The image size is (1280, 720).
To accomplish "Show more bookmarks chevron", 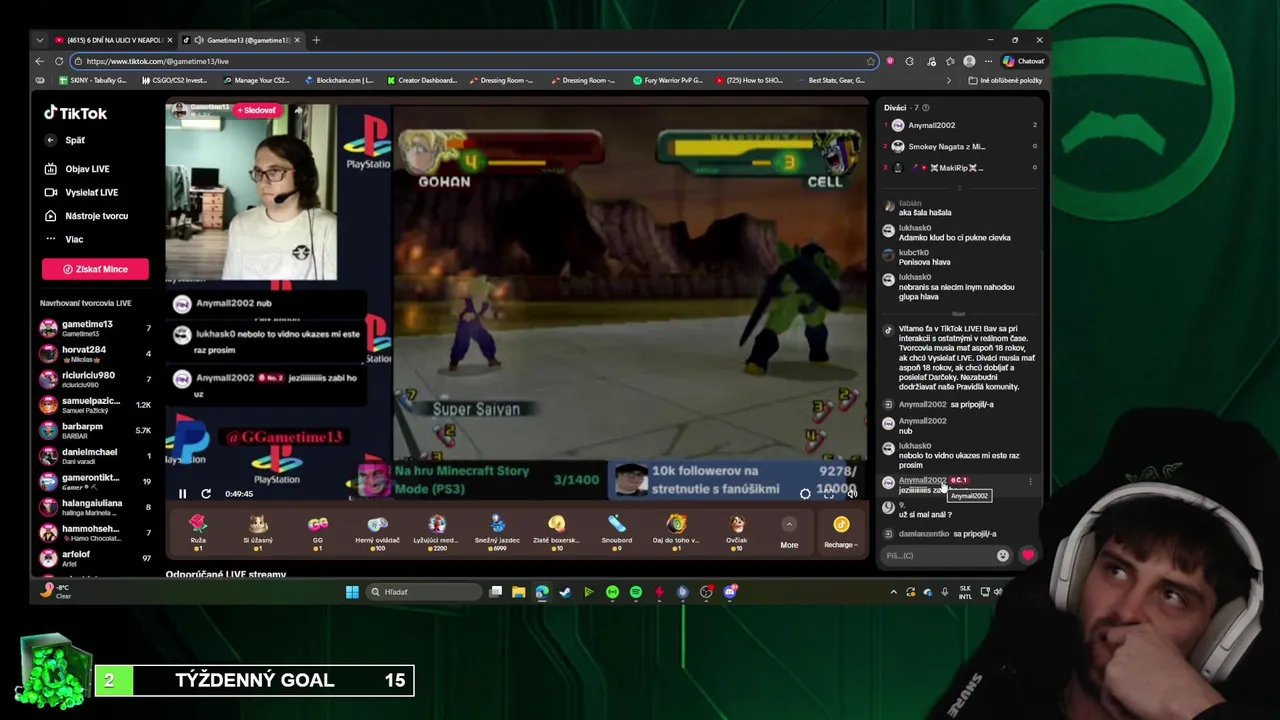I will pyautogui.click(x=948, y=80).
